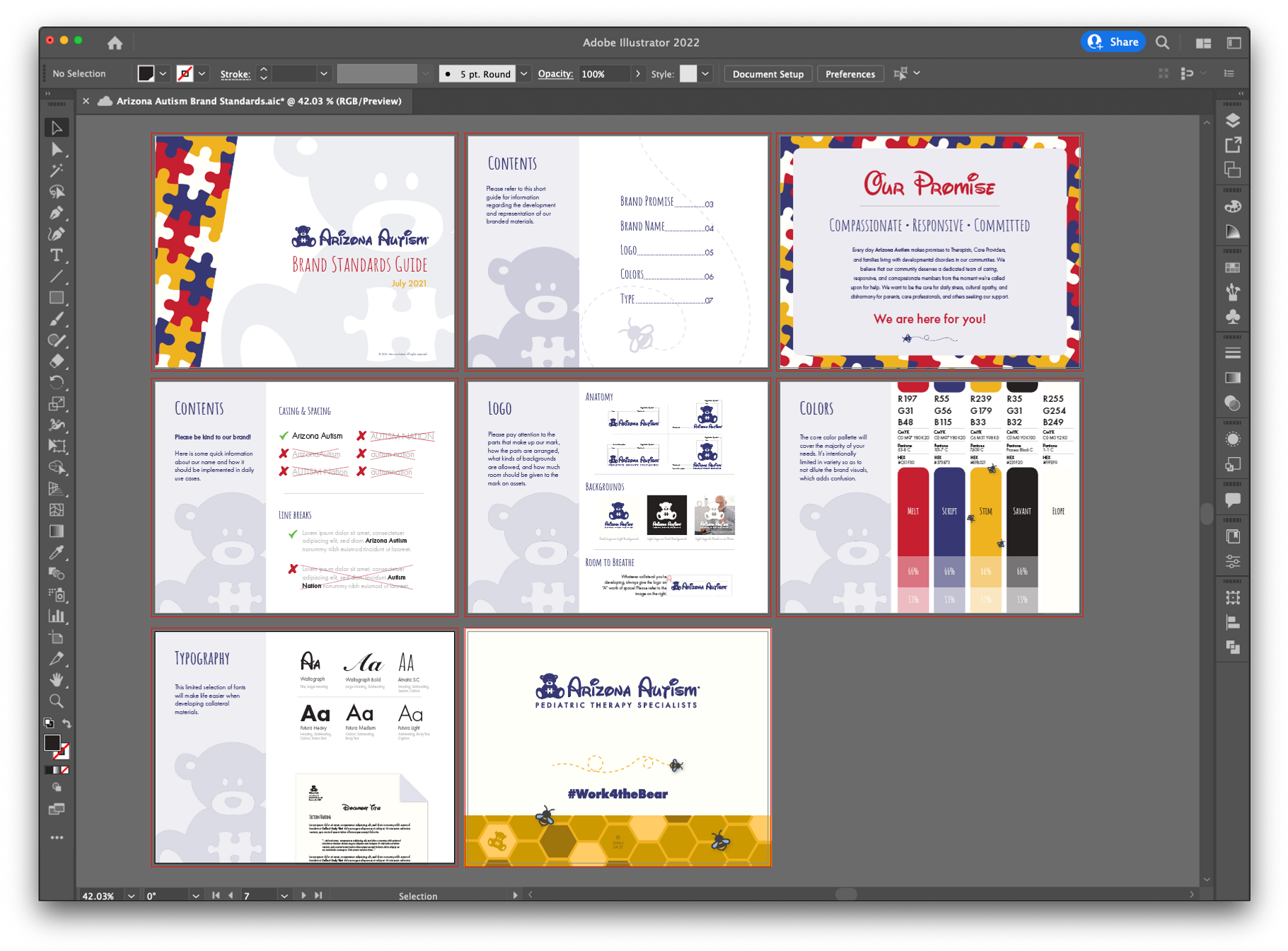Select the Paintbrush tool
1288x951 pixels.
tap(57, 319)
